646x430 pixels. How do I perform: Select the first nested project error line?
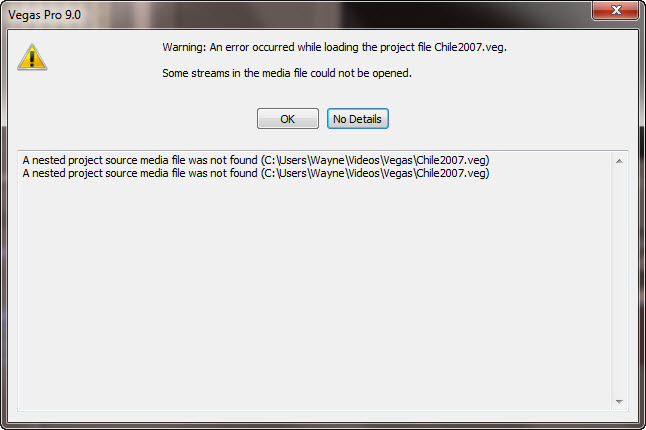coord(256,160)
